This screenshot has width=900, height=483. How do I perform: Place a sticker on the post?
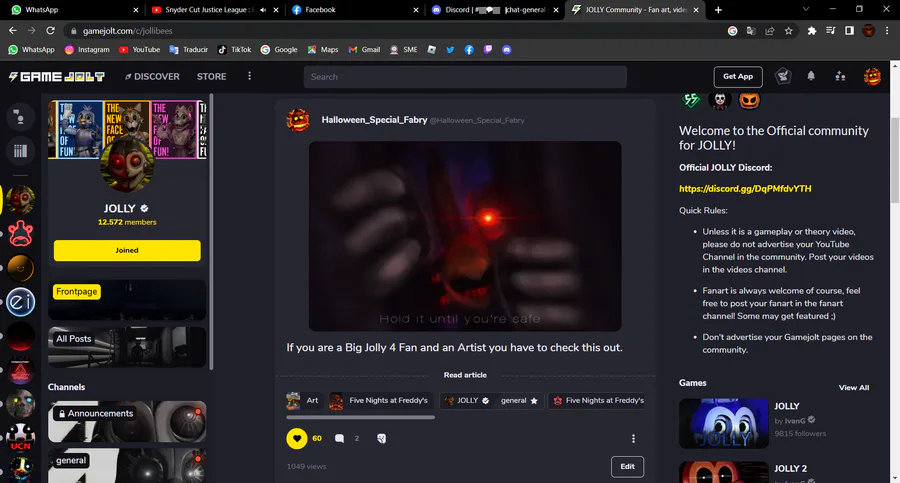coord(382,438)
